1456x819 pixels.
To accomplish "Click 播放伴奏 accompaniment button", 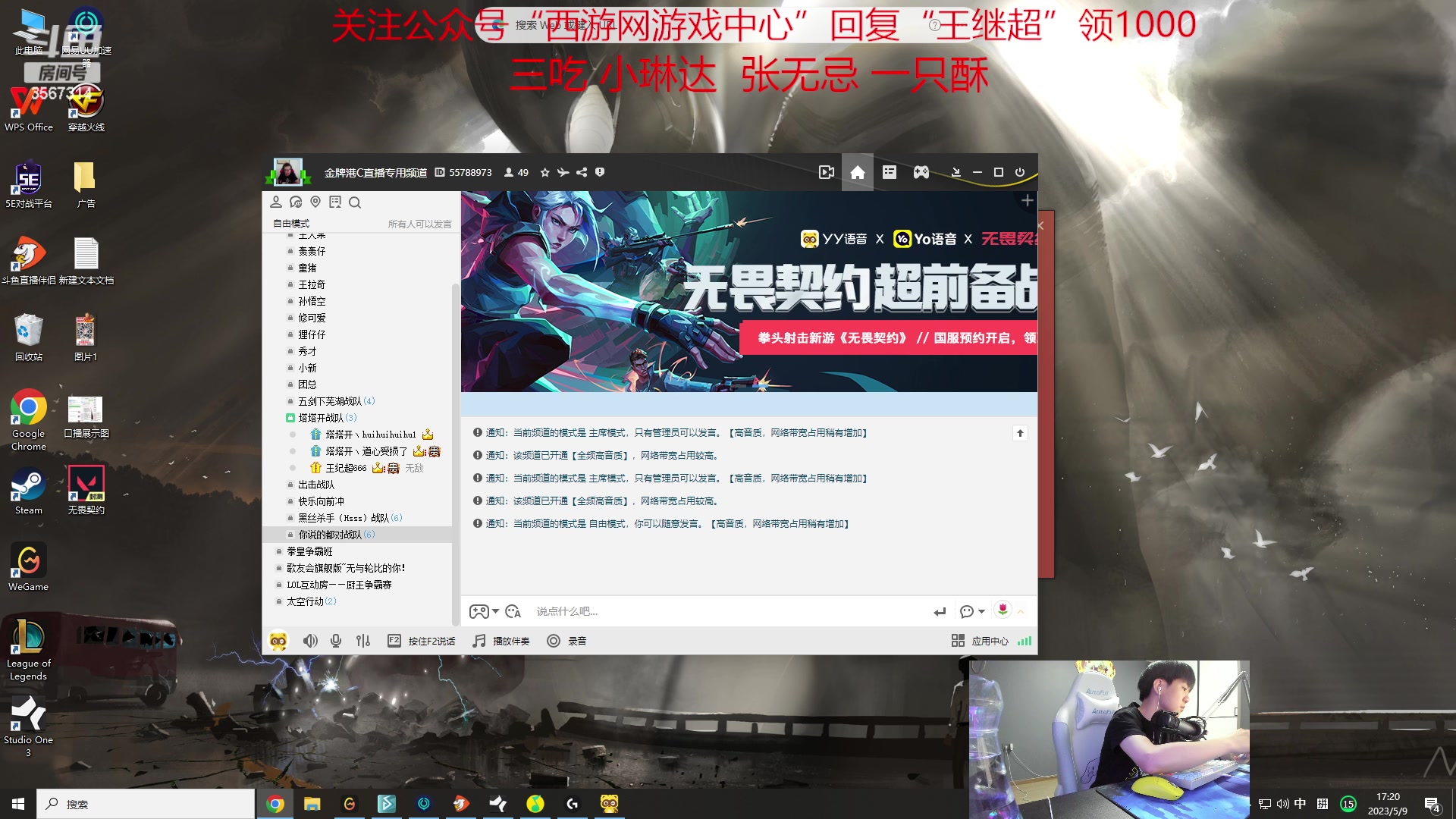I will [501, 641].
